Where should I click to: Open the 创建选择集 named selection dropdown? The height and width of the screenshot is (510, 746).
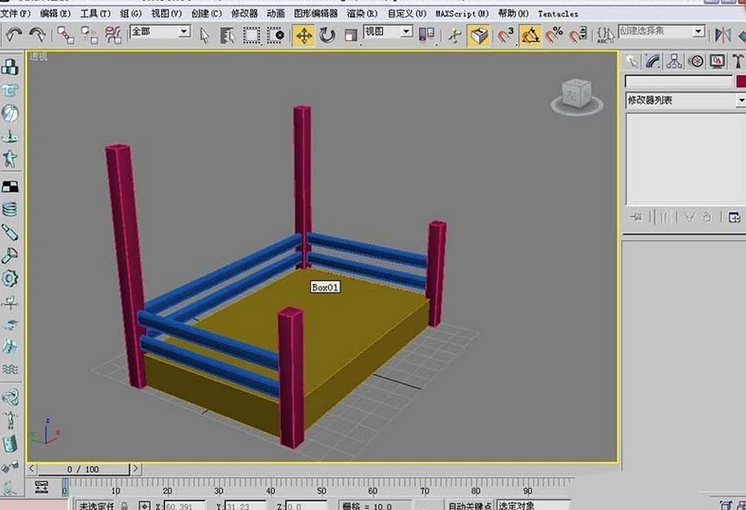[661, 32]
